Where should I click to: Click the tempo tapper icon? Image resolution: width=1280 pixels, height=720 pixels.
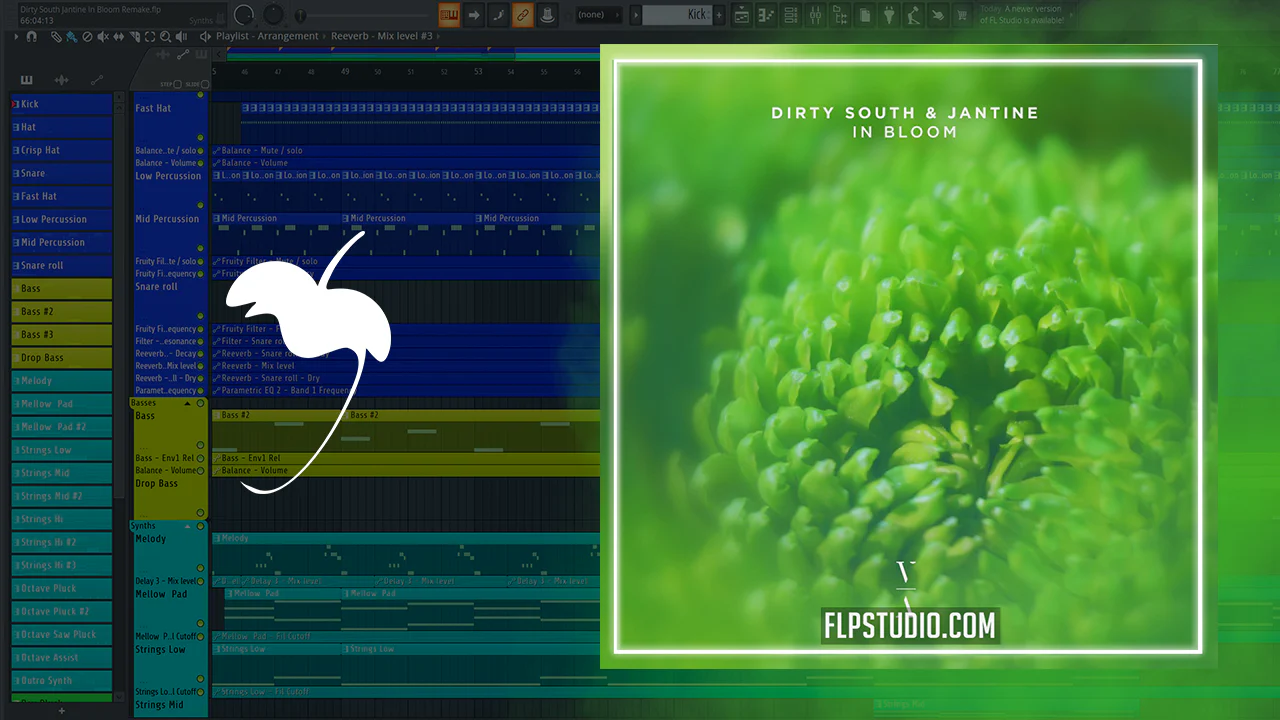(x=914, y=15)
